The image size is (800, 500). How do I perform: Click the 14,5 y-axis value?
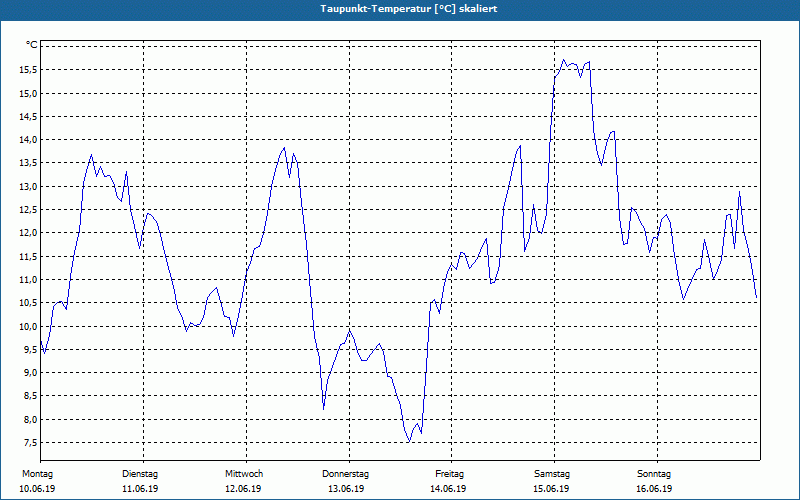28,116
